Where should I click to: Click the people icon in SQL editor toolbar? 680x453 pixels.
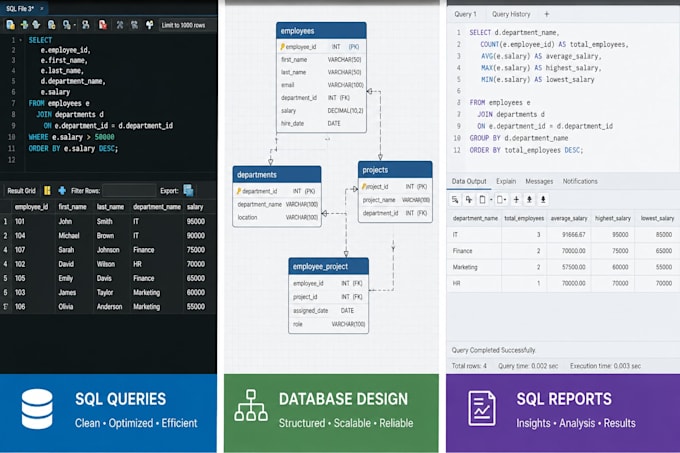(x=86, y=25)
